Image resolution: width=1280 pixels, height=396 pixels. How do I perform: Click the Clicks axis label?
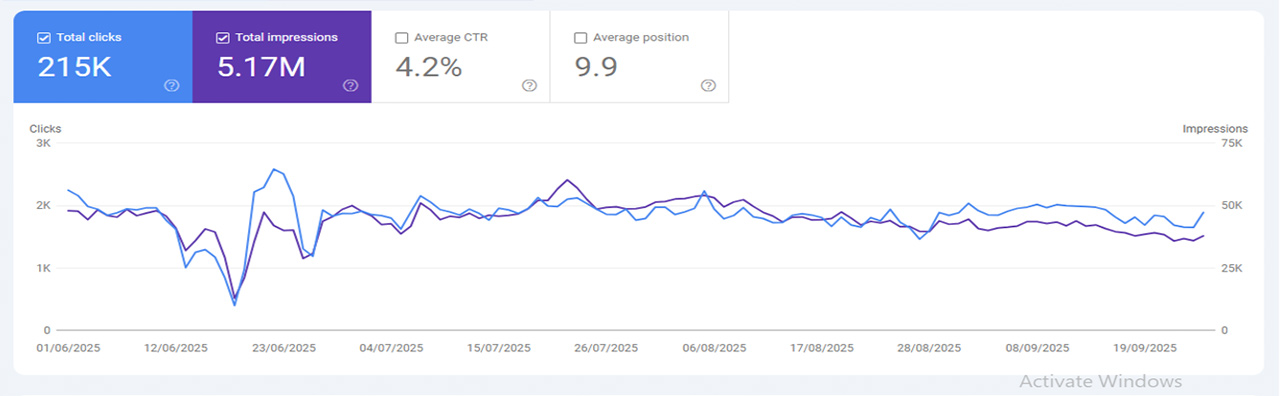tap(46, 129)
